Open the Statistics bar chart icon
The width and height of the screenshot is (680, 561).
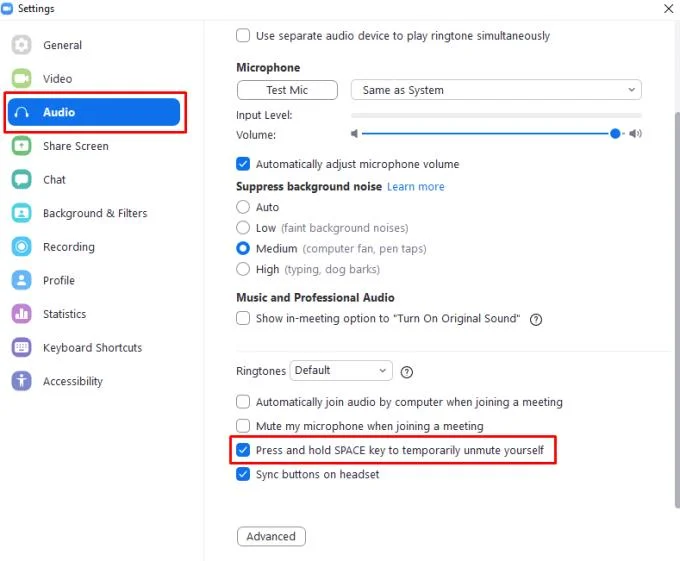[21, 314]
